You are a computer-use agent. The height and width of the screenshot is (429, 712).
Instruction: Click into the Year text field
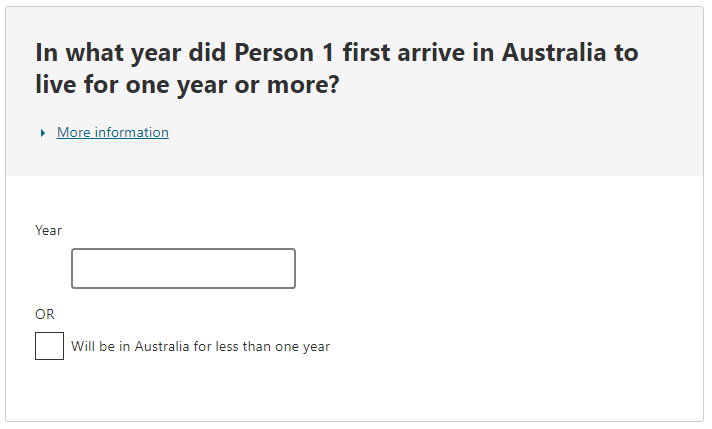click(x=183, y=269)
